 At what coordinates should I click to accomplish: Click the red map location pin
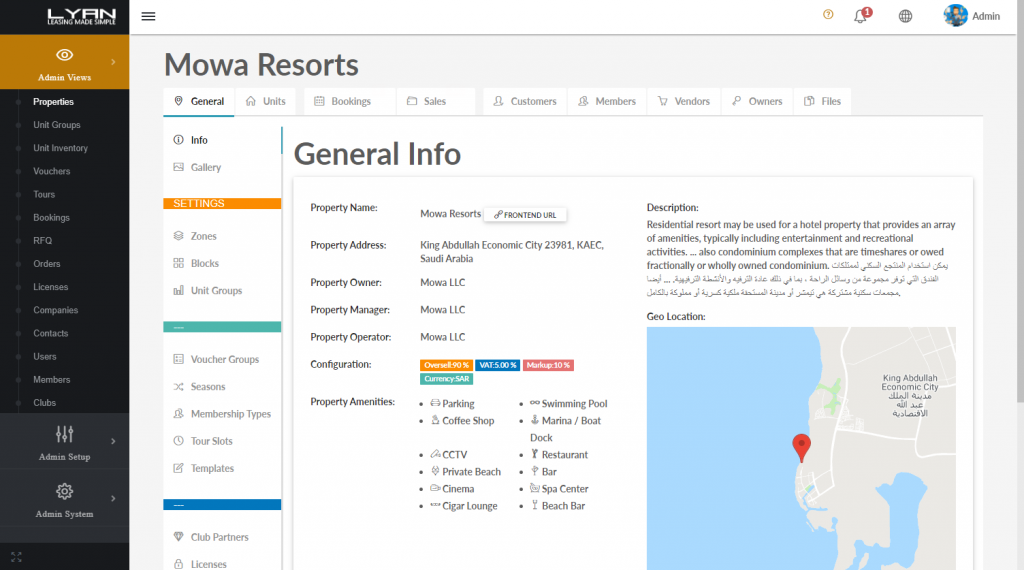(801, 447)
